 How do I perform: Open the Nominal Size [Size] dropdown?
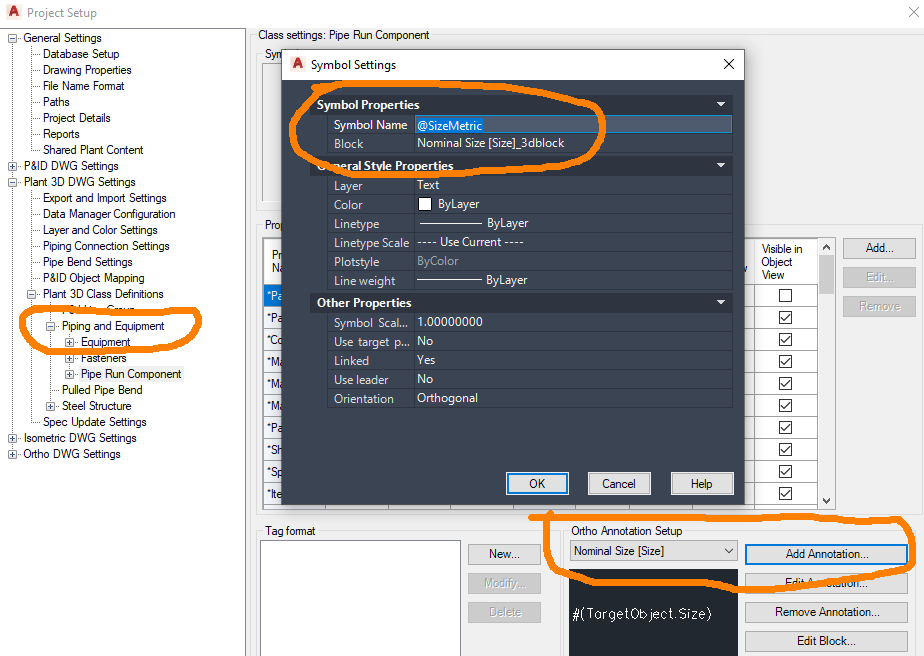[x=731, y=550]
